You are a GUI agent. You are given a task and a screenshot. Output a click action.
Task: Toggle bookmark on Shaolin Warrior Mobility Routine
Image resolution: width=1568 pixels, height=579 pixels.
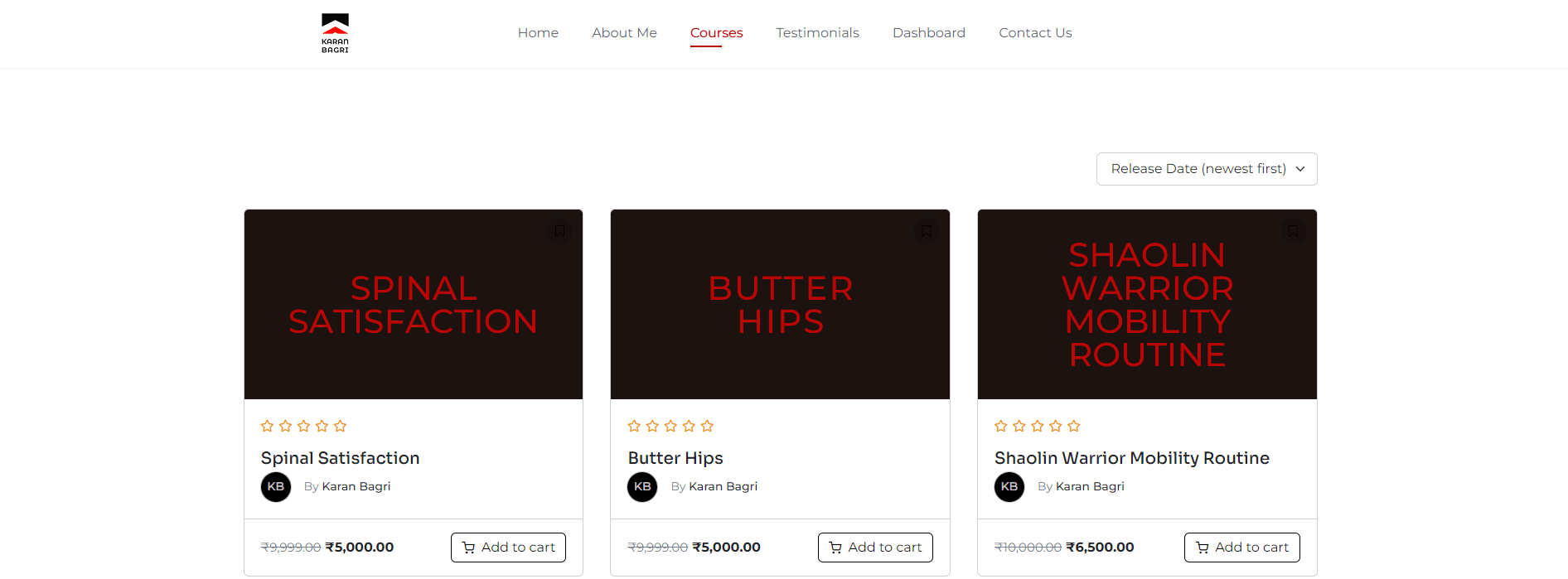coord(1293,231)
